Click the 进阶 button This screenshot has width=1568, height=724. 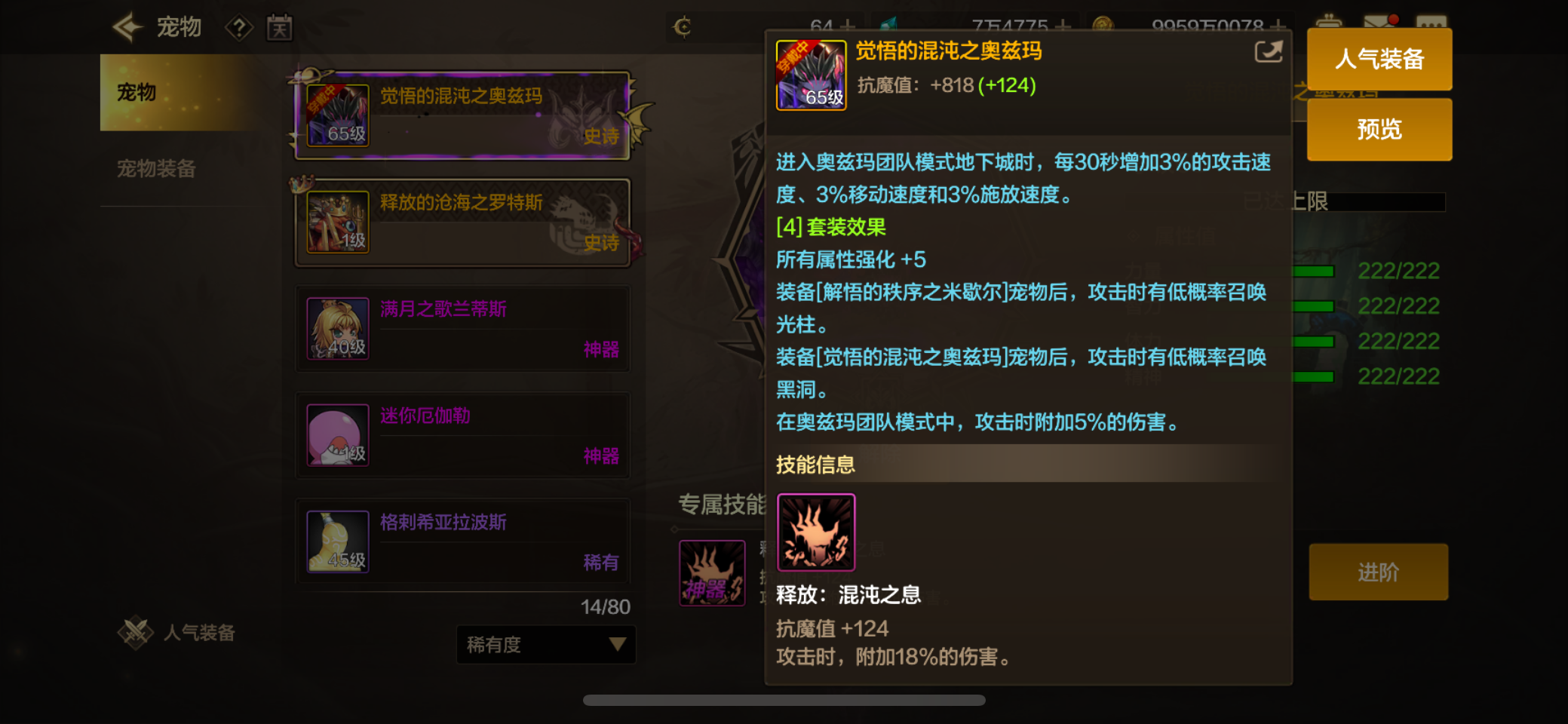click(1378, 572)
